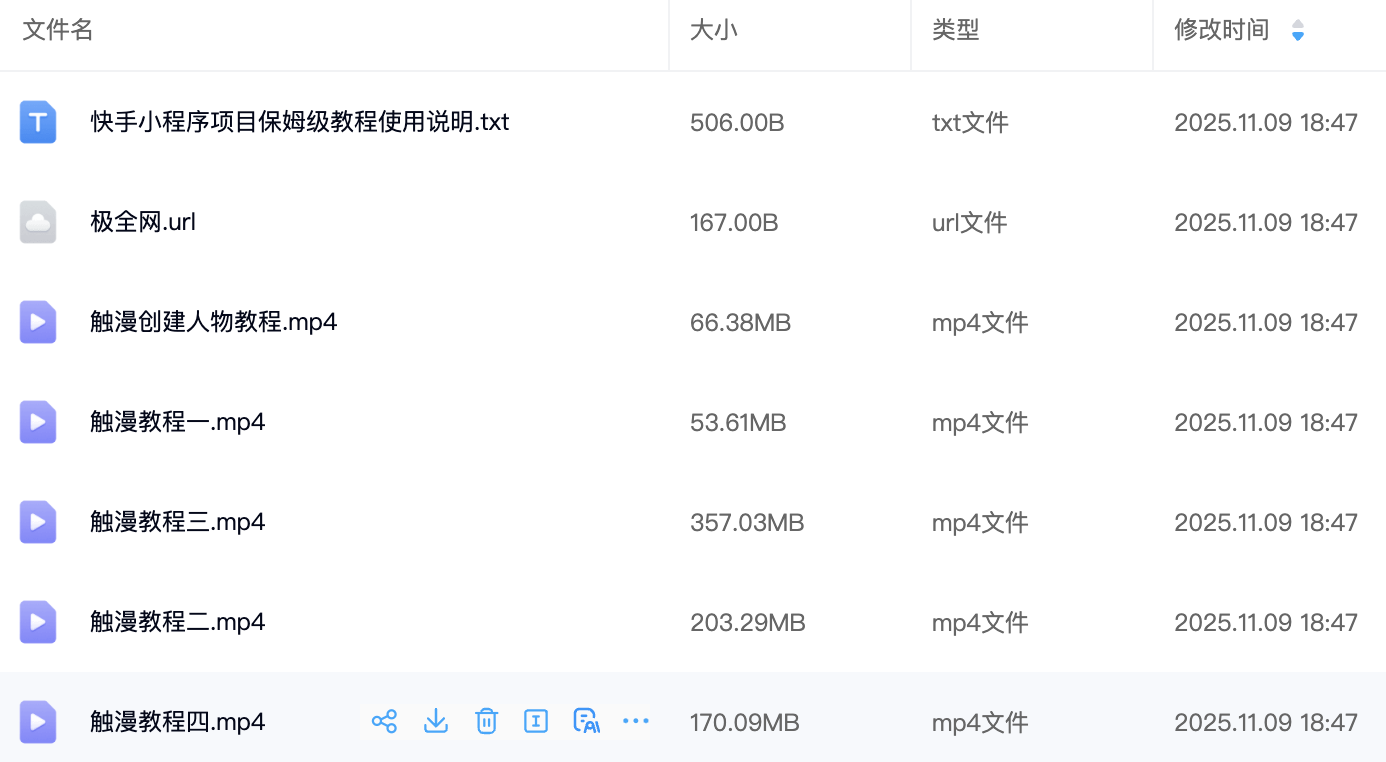Download the 触漫教程四.mp4 file
The height and width of the screenshot is (762, 1386).
pos(436,721)
